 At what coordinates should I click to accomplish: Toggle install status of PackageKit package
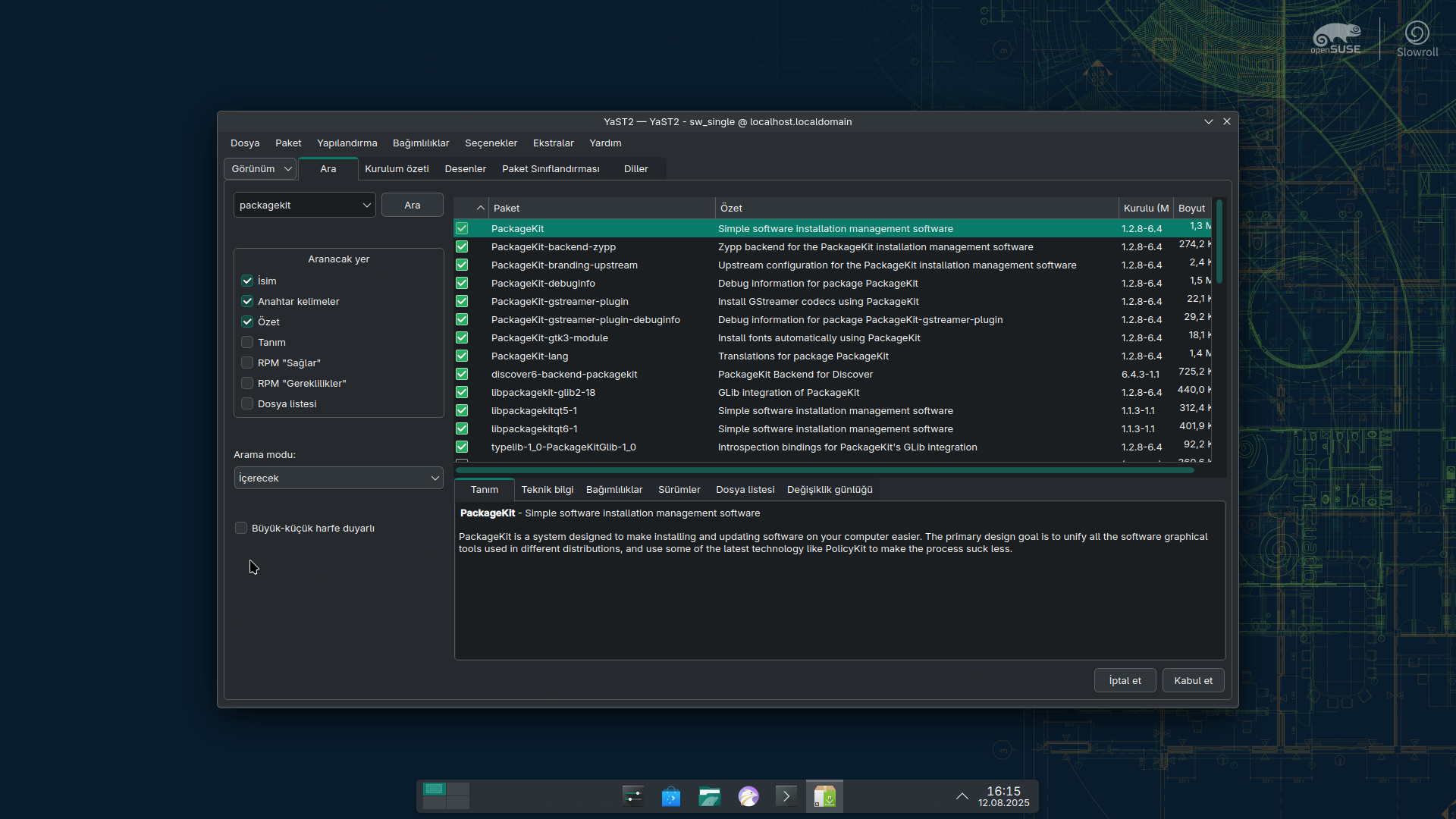pos(462,228)
